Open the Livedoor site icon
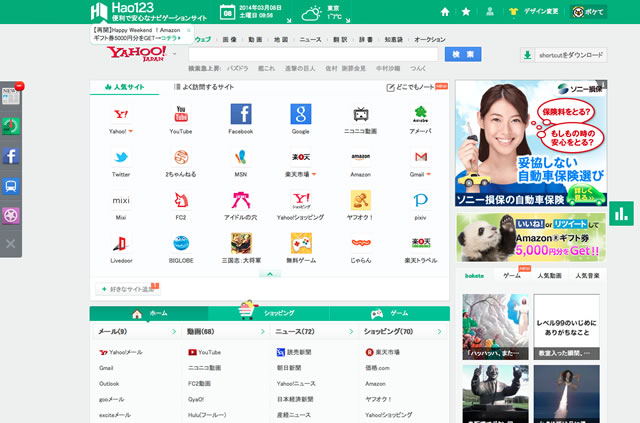 click(121, 243)
